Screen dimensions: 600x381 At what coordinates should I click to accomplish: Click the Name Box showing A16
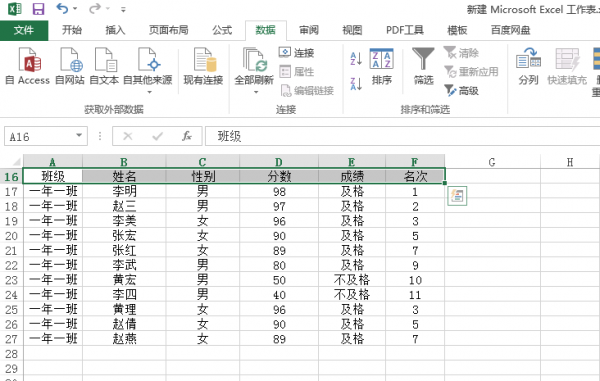(x=40, y=136)
